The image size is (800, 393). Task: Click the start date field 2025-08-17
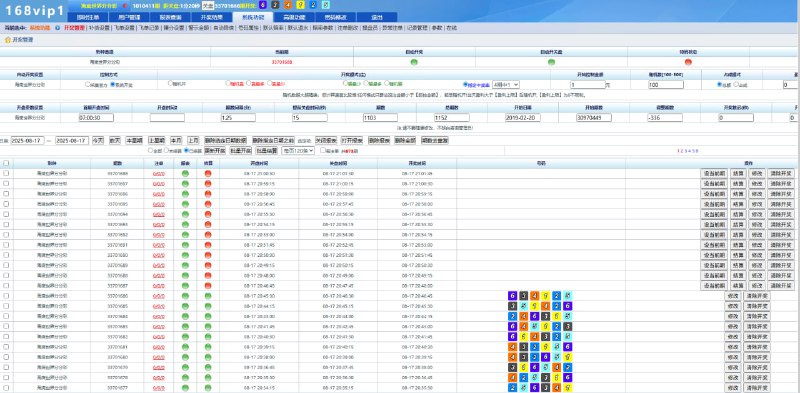pos(27,140)
